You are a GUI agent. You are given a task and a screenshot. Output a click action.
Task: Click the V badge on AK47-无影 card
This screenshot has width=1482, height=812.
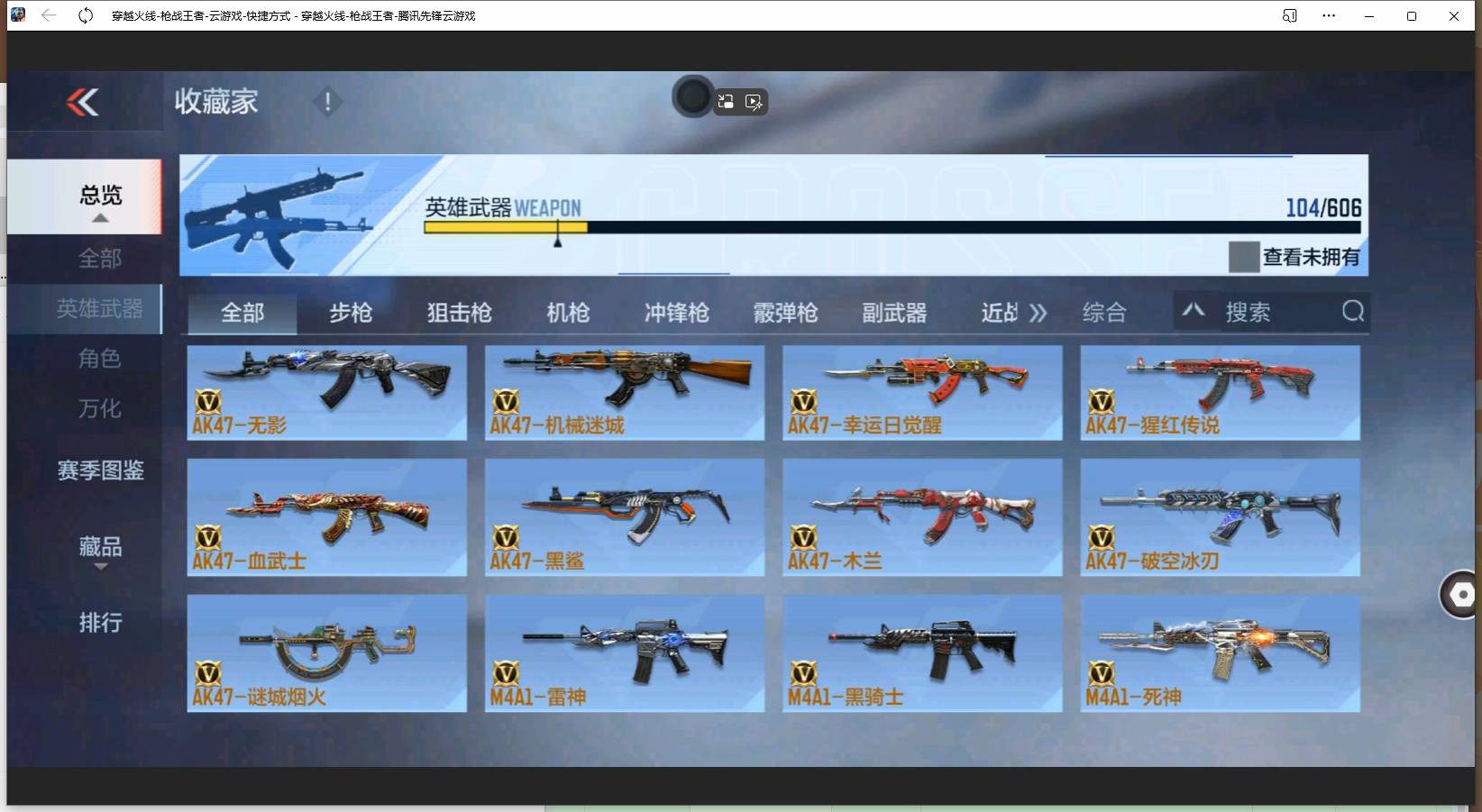[x=208, y=401]
